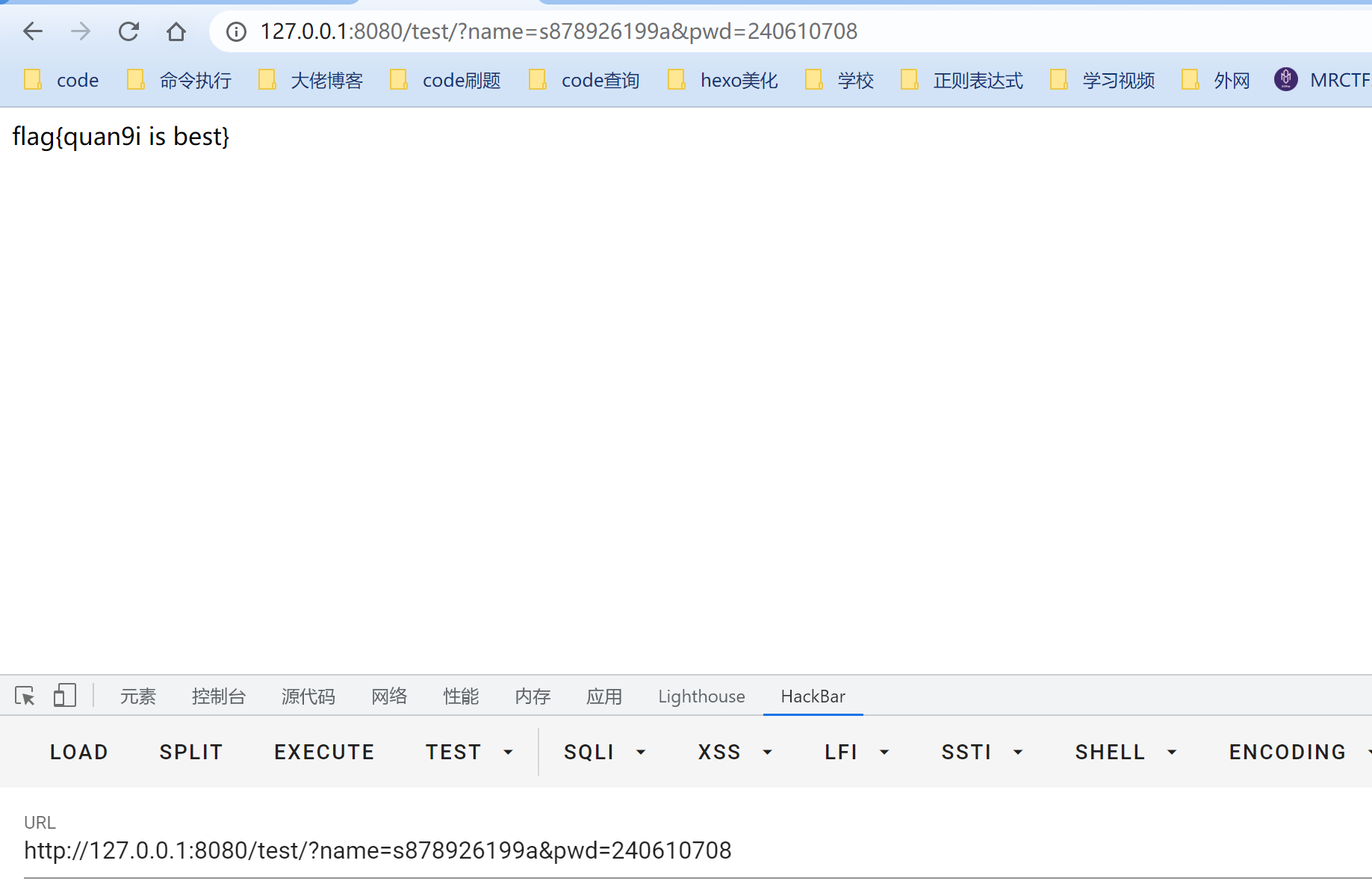
Task: Switch to the 性能 DevTools tab
Action: [461, 696]
